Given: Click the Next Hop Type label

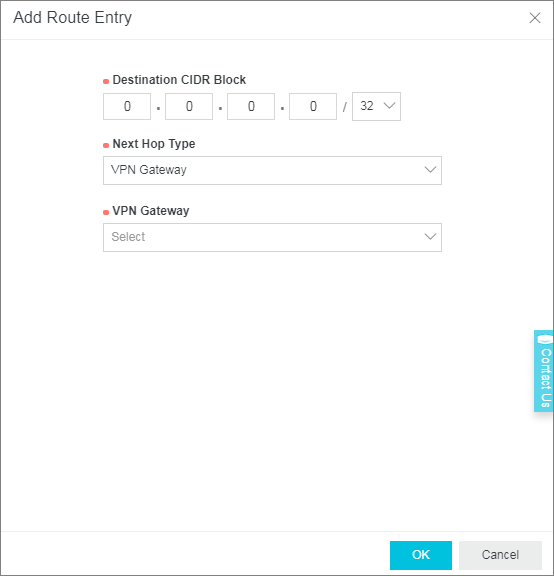Looking at the screenshot, I should (x=154, y=144).
